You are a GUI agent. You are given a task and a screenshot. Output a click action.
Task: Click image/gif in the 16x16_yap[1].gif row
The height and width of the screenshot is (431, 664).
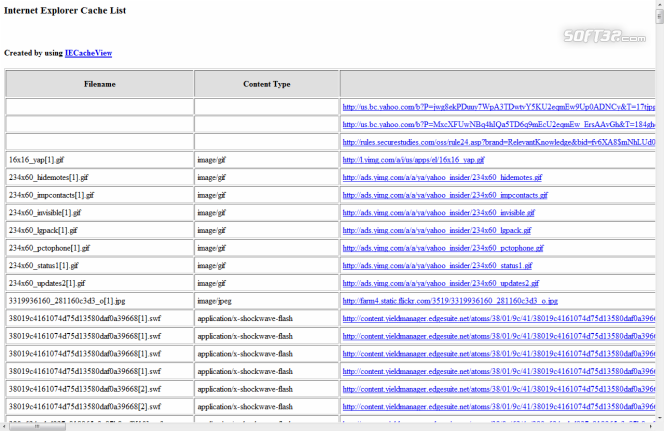click(266, 160)
